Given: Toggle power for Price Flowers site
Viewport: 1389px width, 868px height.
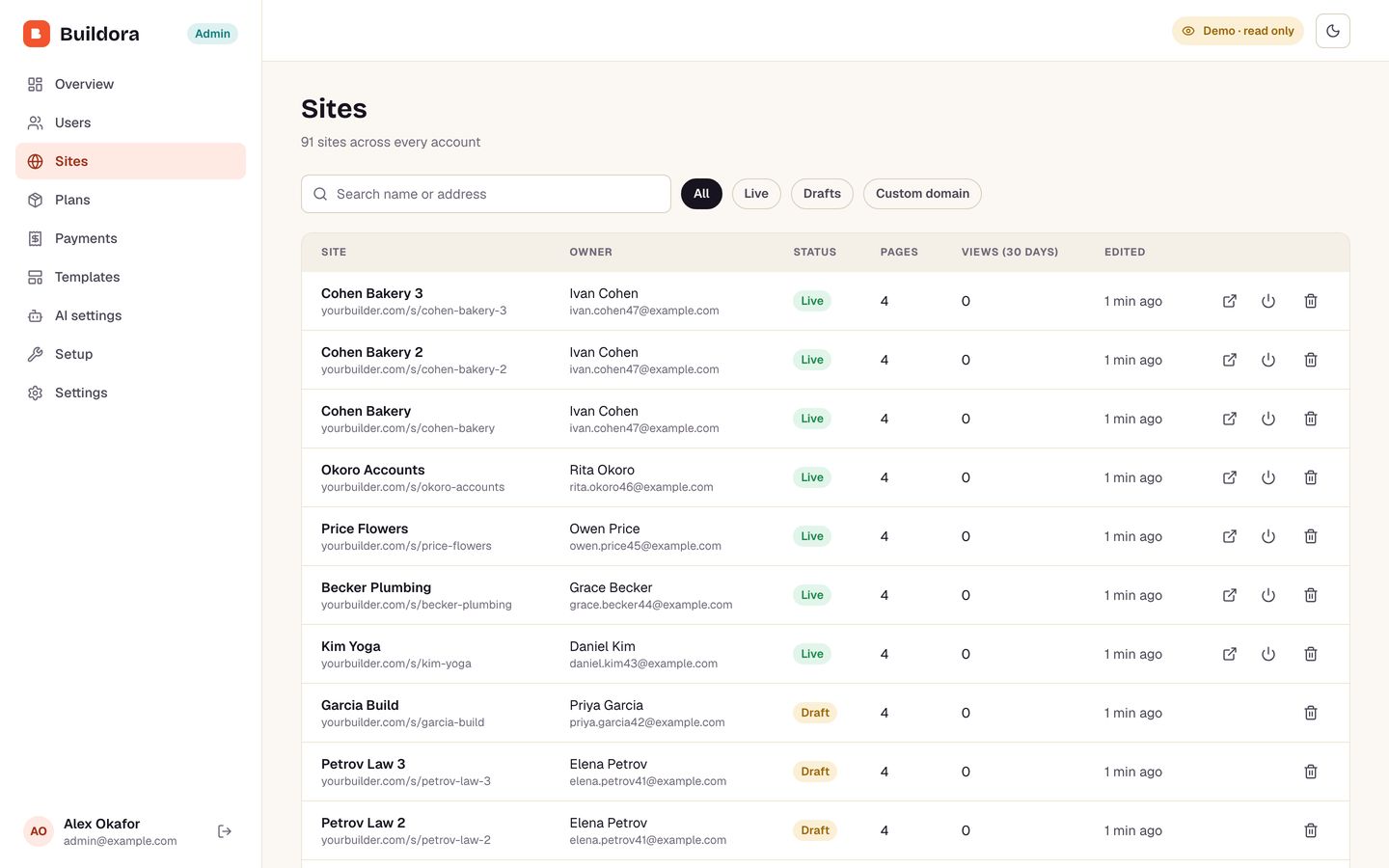Looking at the screenshot, I should (1268, 536).
